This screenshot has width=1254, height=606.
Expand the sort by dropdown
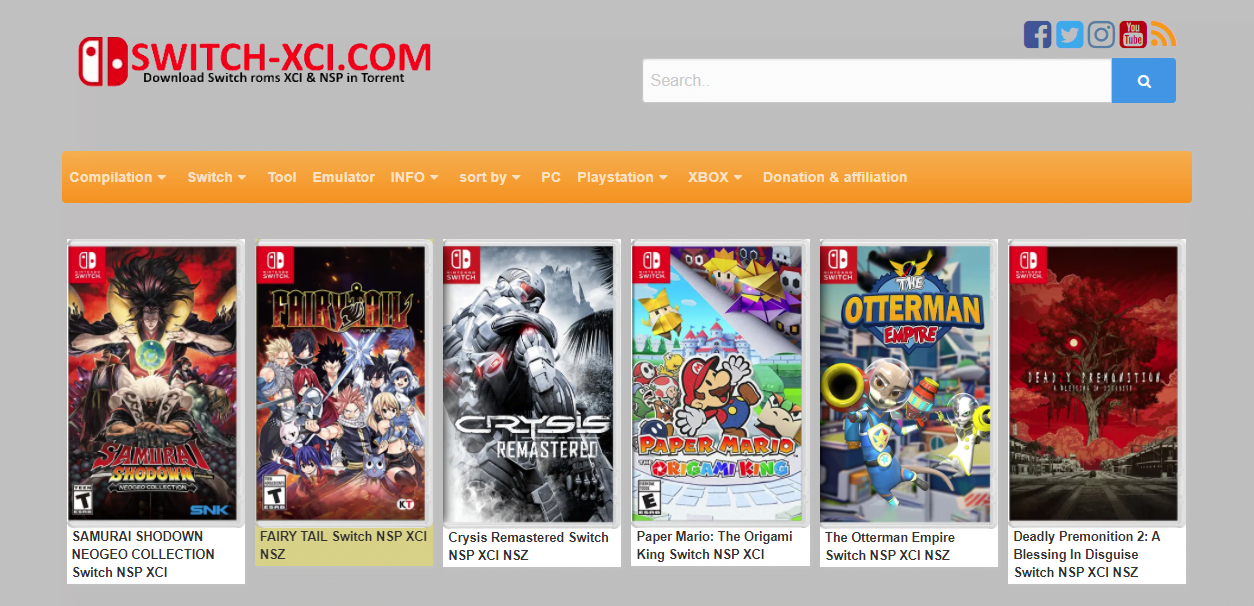pos(490,177)
